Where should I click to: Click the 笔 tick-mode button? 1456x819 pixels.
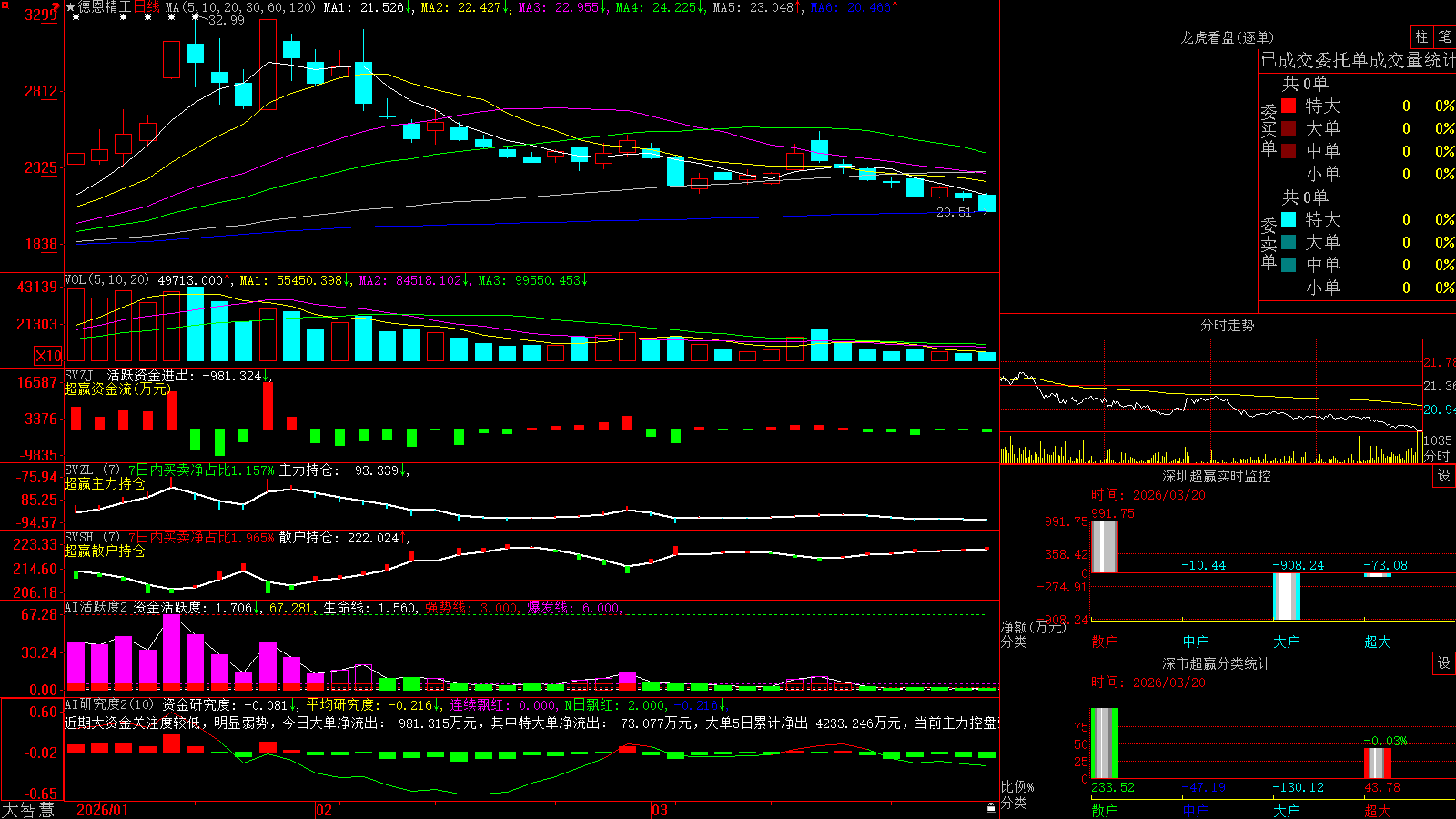click(x=1444, y=37)
